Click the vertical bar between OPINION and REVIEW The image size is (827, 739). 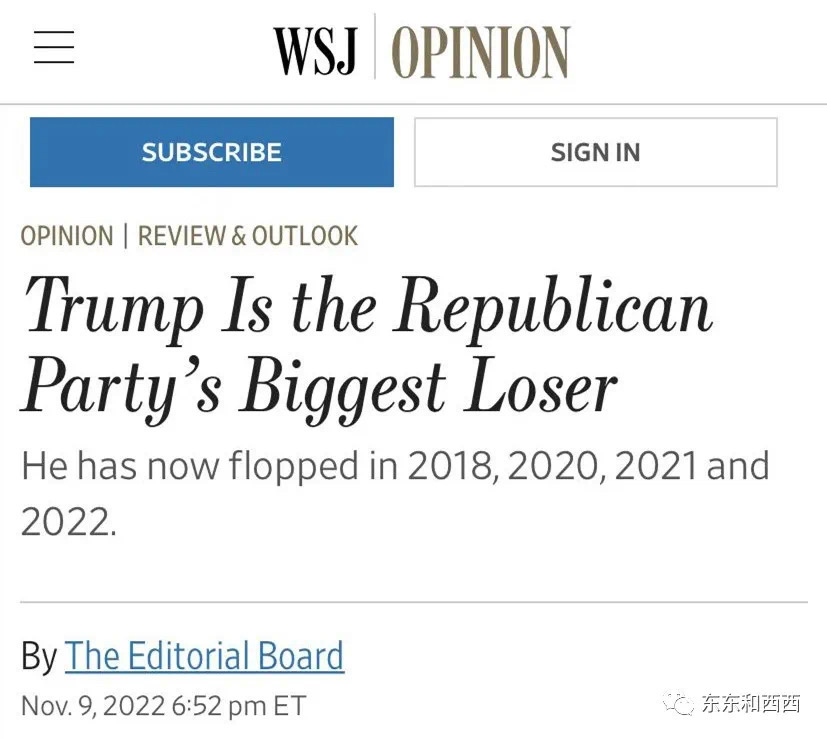125,236
